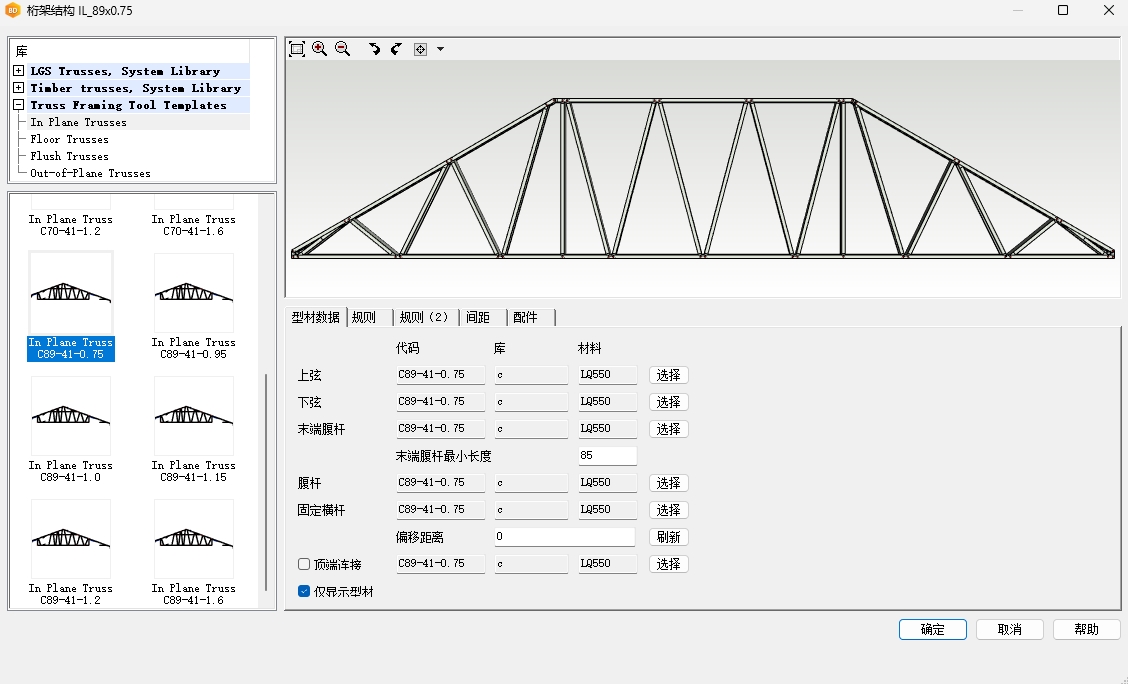The width and height of the screenshot is (1128, 684).
Task: Click the 刷新 refresh button
Action: (x=668, y=537)
